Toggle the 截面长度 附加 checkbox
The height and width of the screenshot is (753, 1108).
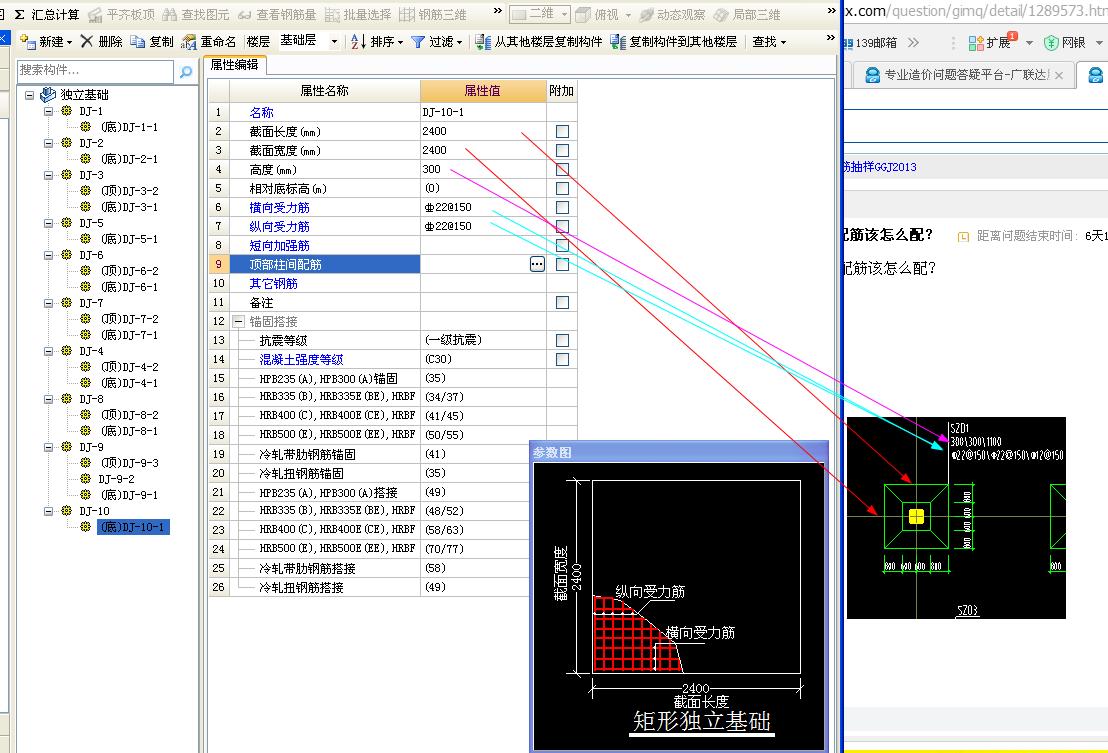[562, 131]
